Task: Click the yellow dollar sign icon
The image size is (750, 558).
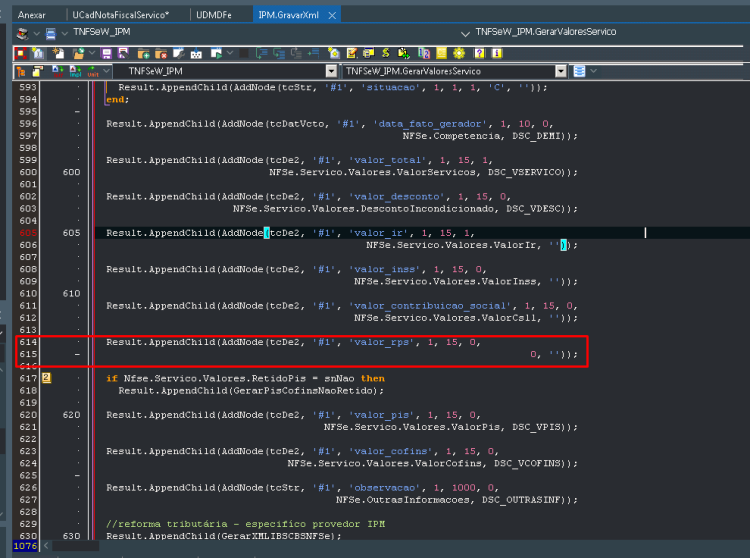Action: coord(386,53)
